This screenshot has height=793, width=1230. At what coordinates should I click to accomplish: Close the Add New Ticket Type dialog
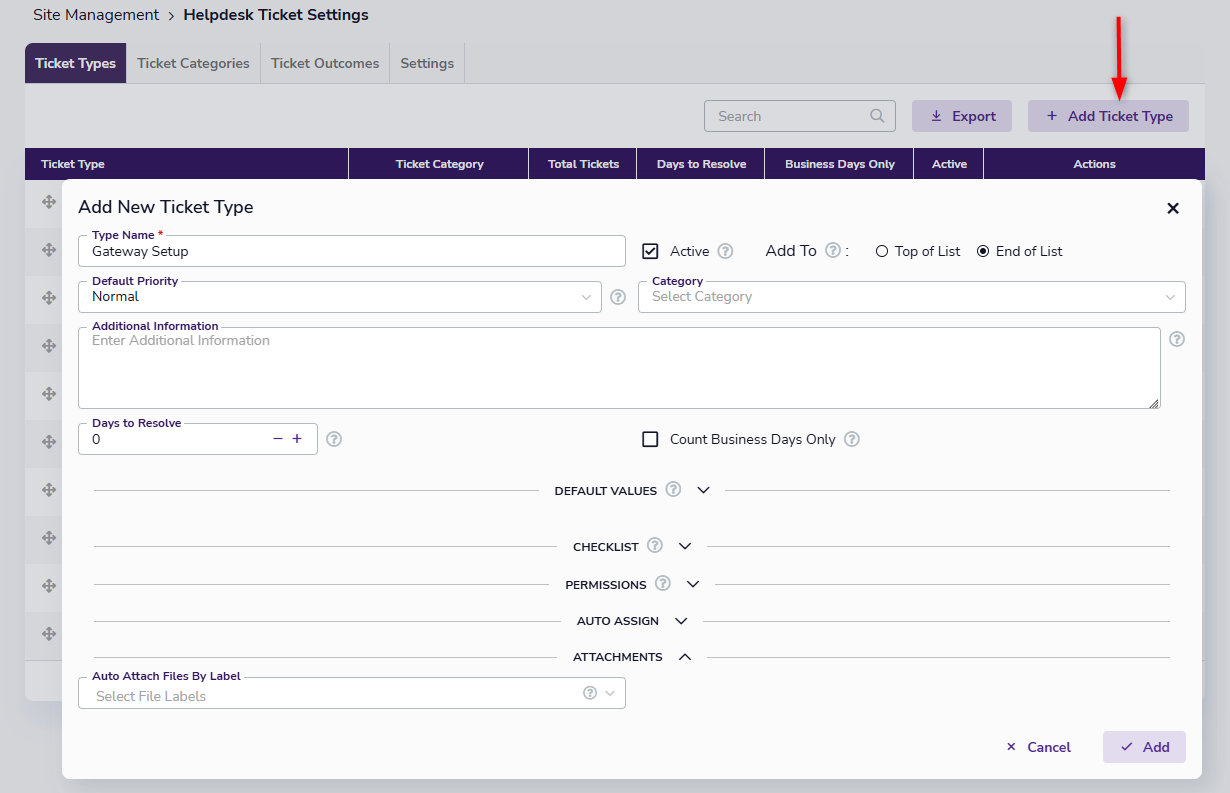(1173, 208)
